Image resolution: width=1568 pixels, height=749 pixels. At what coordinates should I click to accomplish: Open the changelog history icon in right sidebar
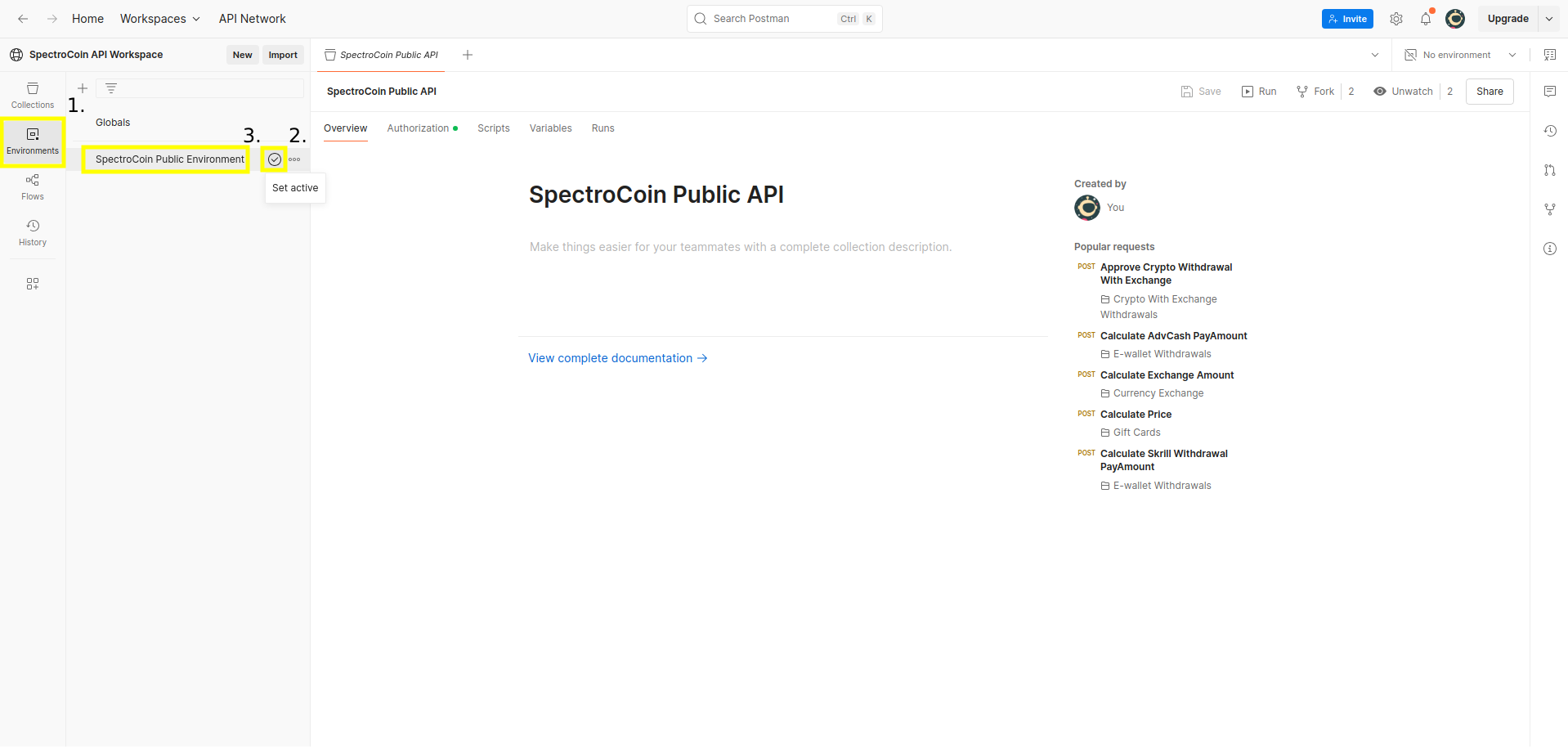(x=1550, y=131)
